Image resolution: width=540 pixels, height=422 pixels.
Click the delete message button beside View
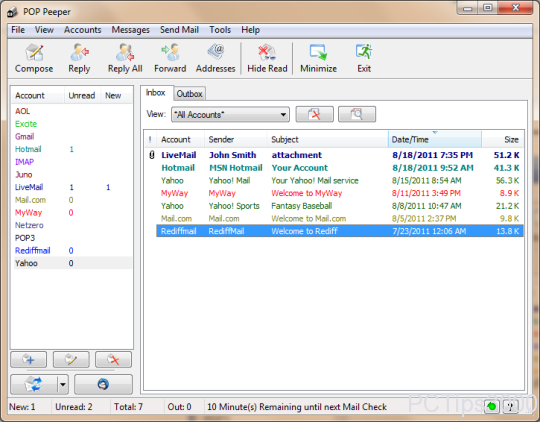314,114
